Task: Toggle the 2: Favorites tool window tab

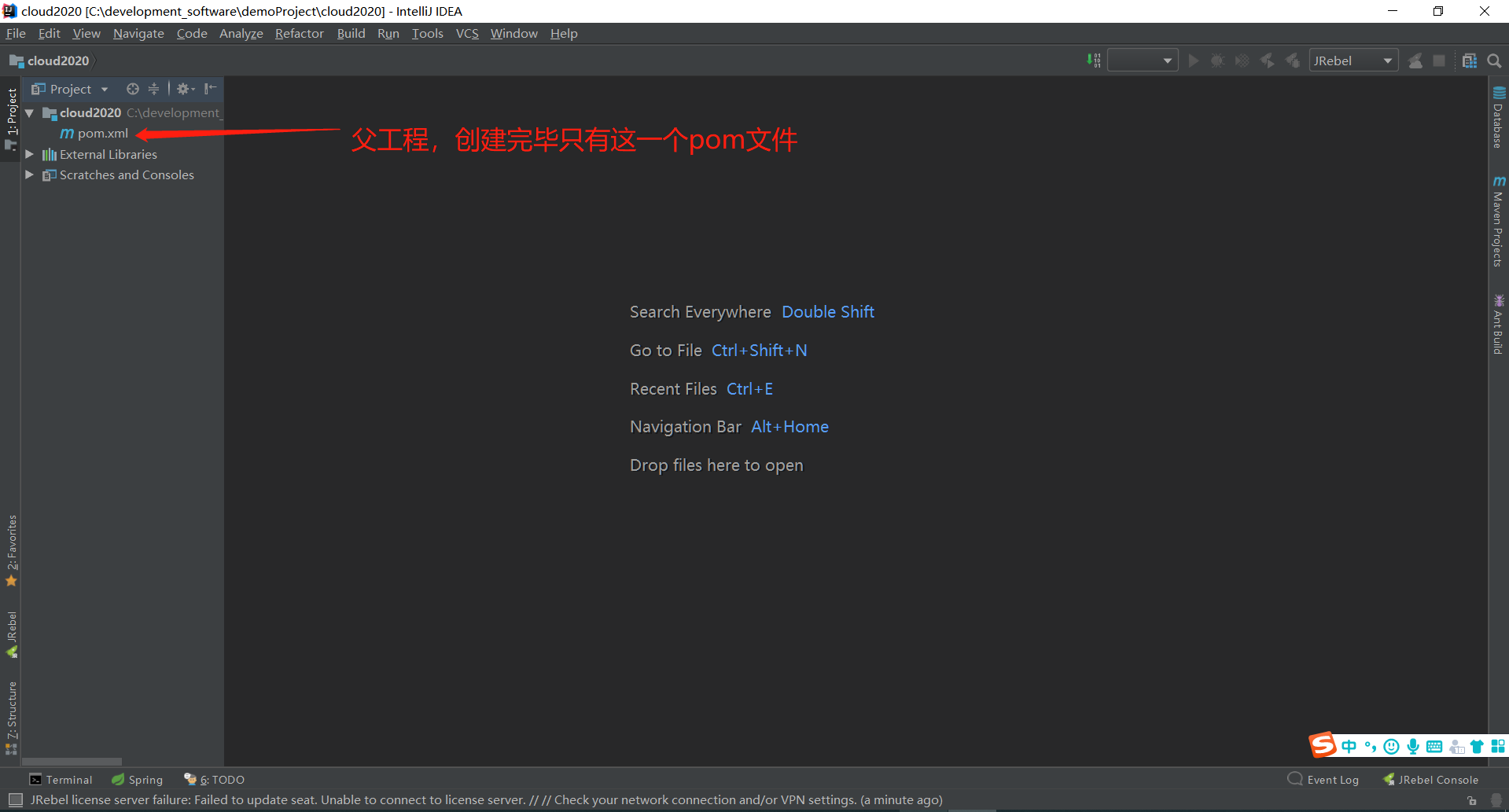Action: coord(11,550)
